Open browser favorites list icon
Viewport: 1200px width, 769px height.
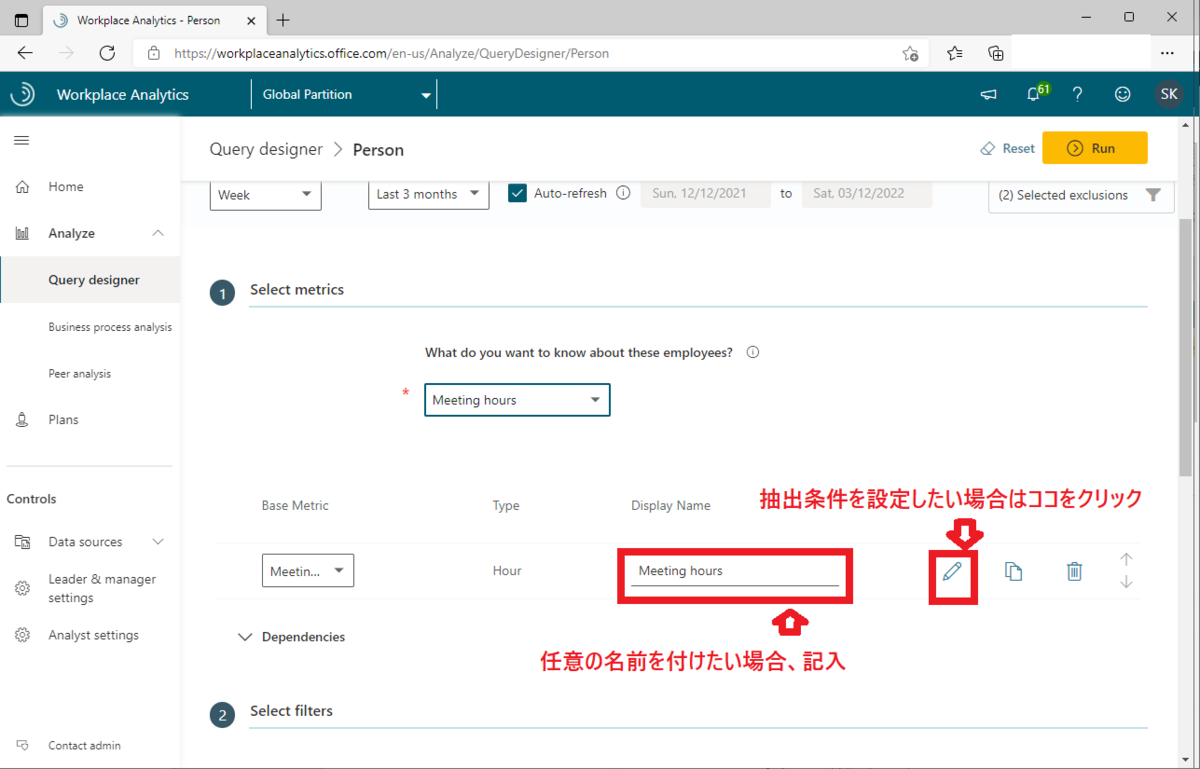[x=955, y=53]
